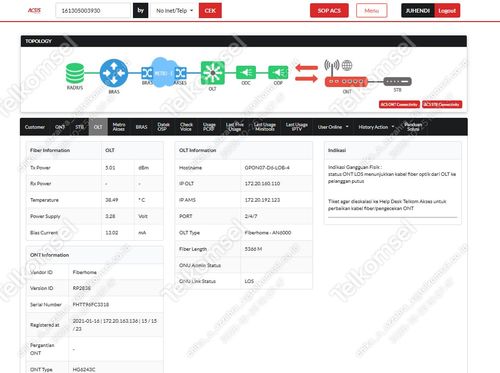Click Power Supply value 3.28
This screenshot has height=373, width=500.
tap(110, 216)
